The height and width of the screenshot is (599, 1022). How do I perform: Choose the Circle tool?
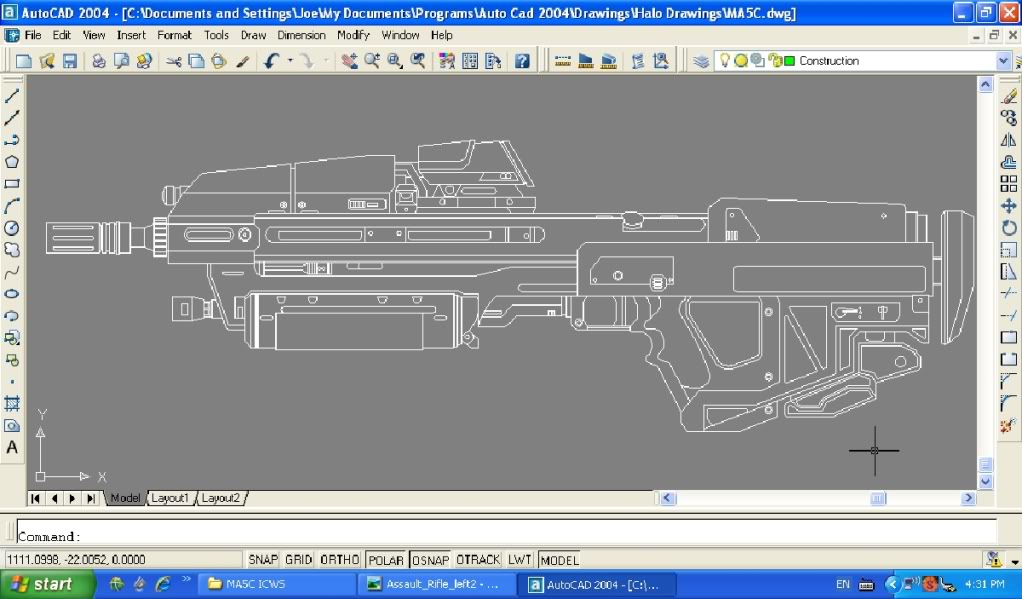[x=13, y=228]
